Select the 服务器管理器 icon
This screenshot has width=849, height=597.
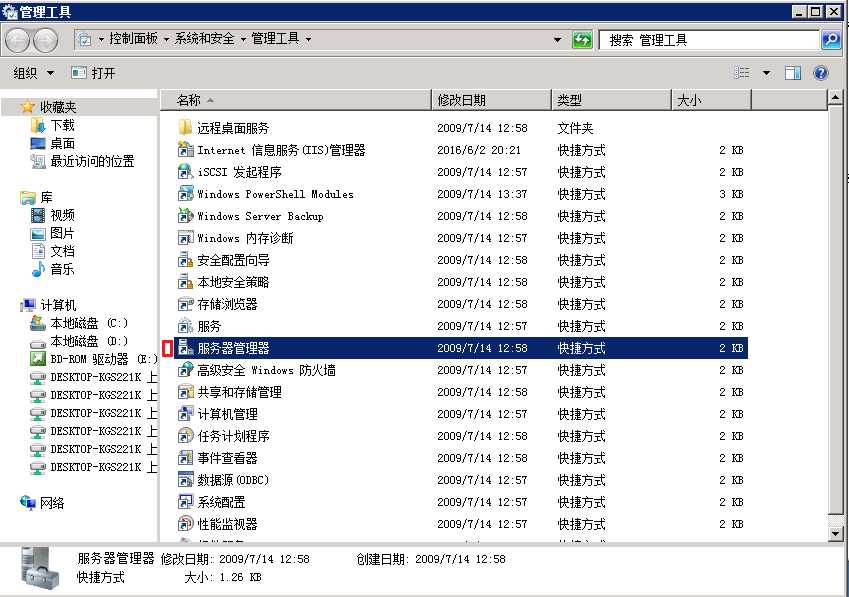(x=185, y=348)
